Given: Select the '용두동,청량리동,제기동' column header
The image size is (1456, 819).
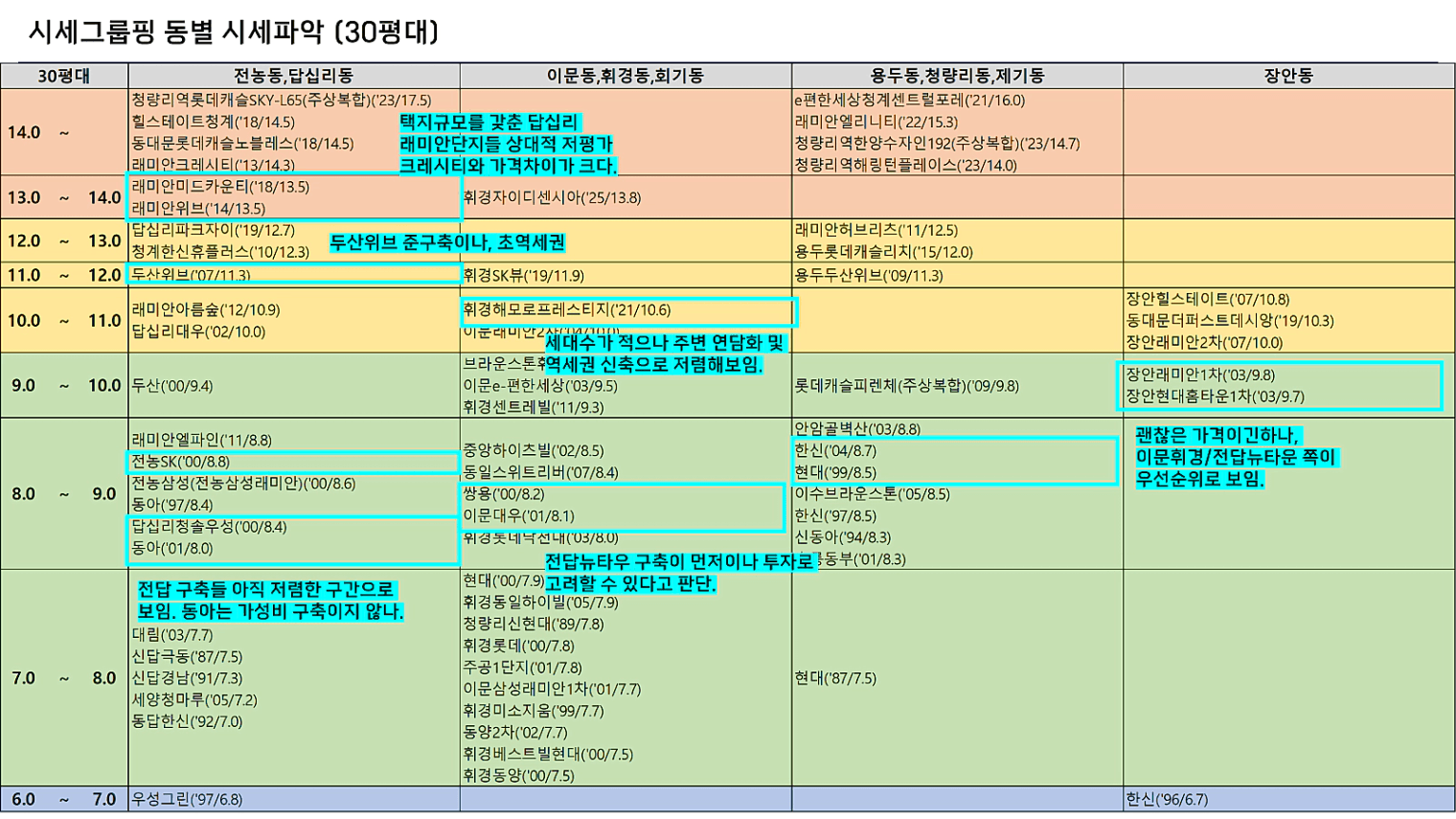Looking at the screenshot, I should pos(957,76).
